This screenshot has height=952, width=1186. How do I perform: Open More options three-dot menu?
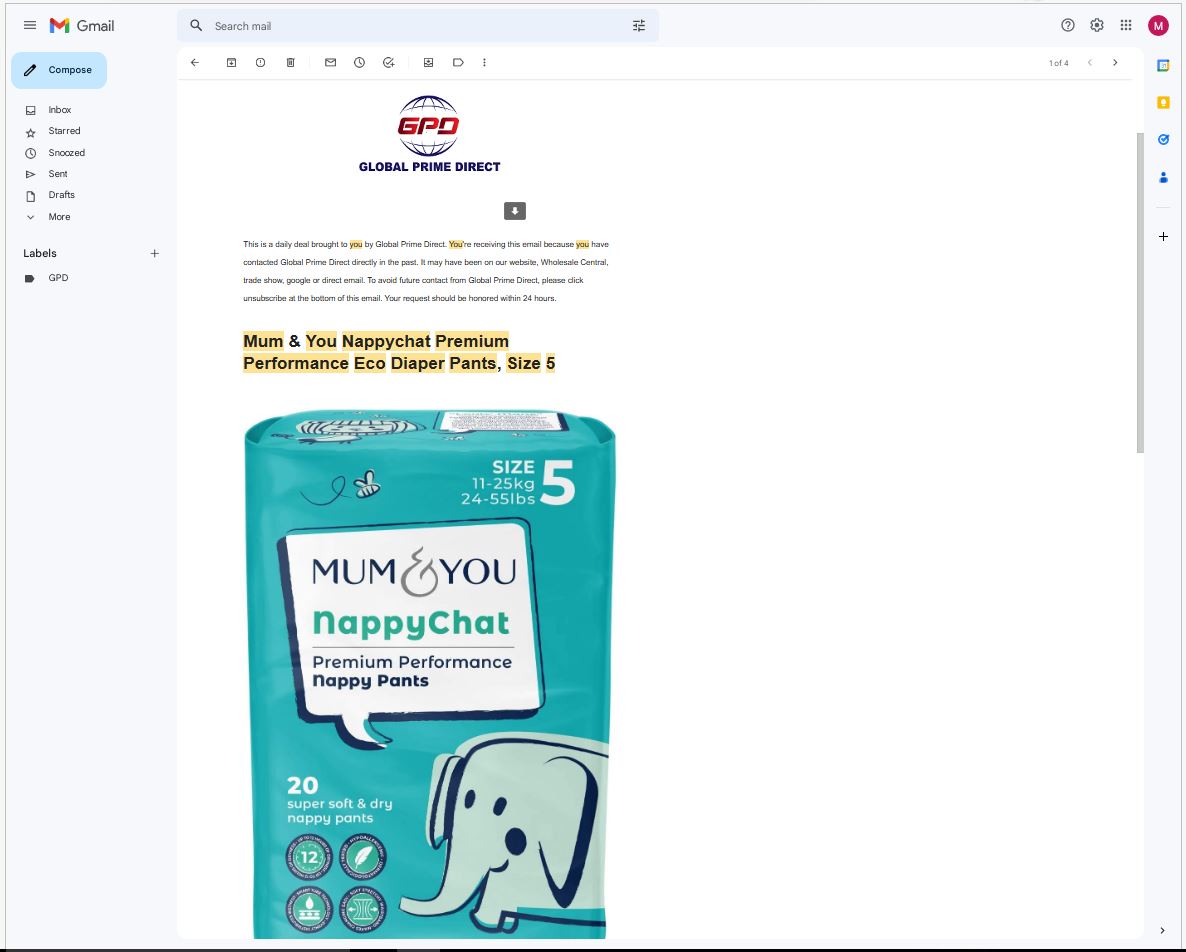click(484, 63)
